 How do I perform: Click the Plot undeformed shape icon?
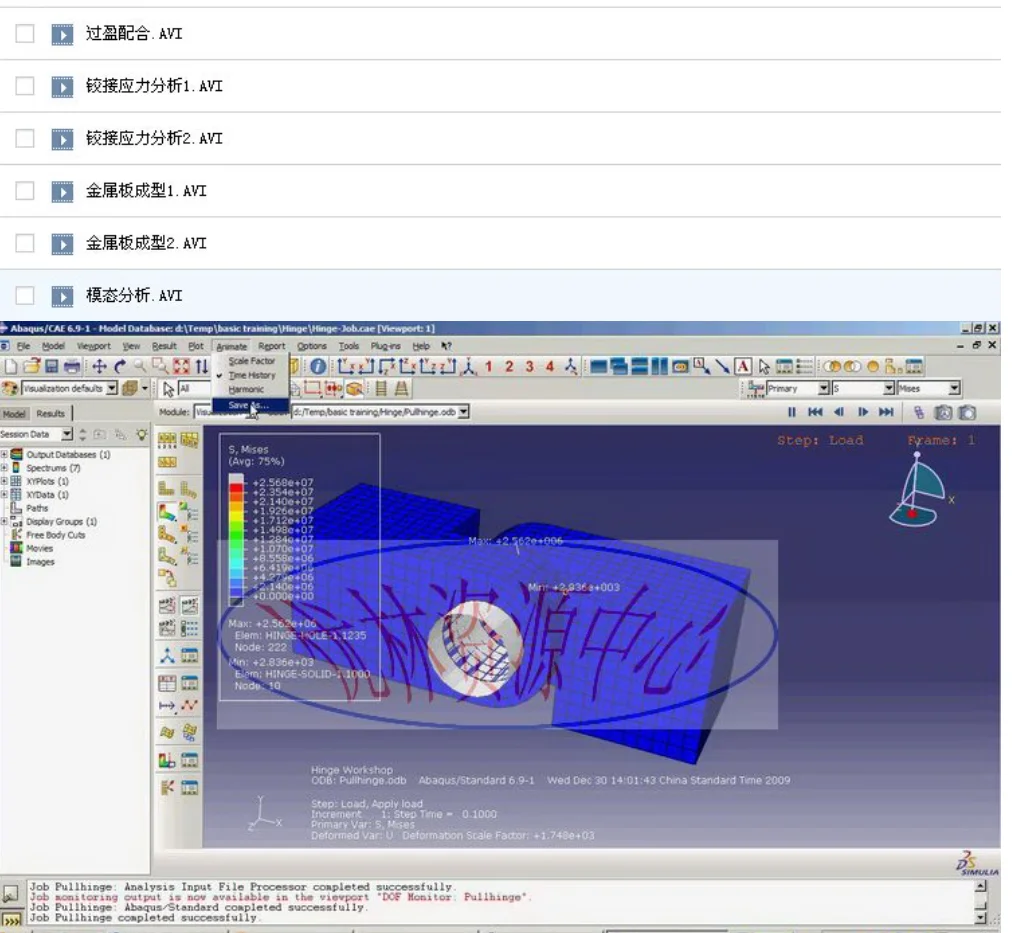pyautogui.click(x=167, y=489)
